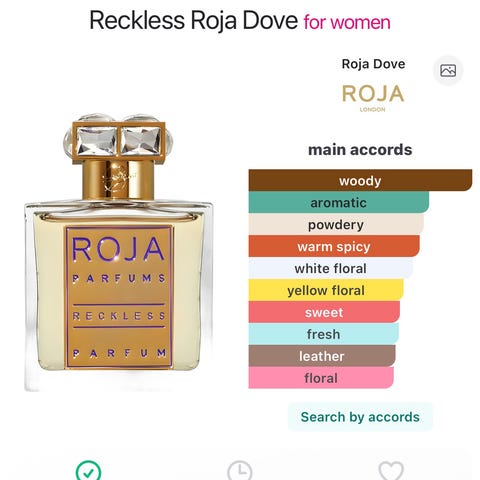The height and width of the screenshot is (480, 480).
Task: Click Search by accords button
Action: click(x=360, y=417)
